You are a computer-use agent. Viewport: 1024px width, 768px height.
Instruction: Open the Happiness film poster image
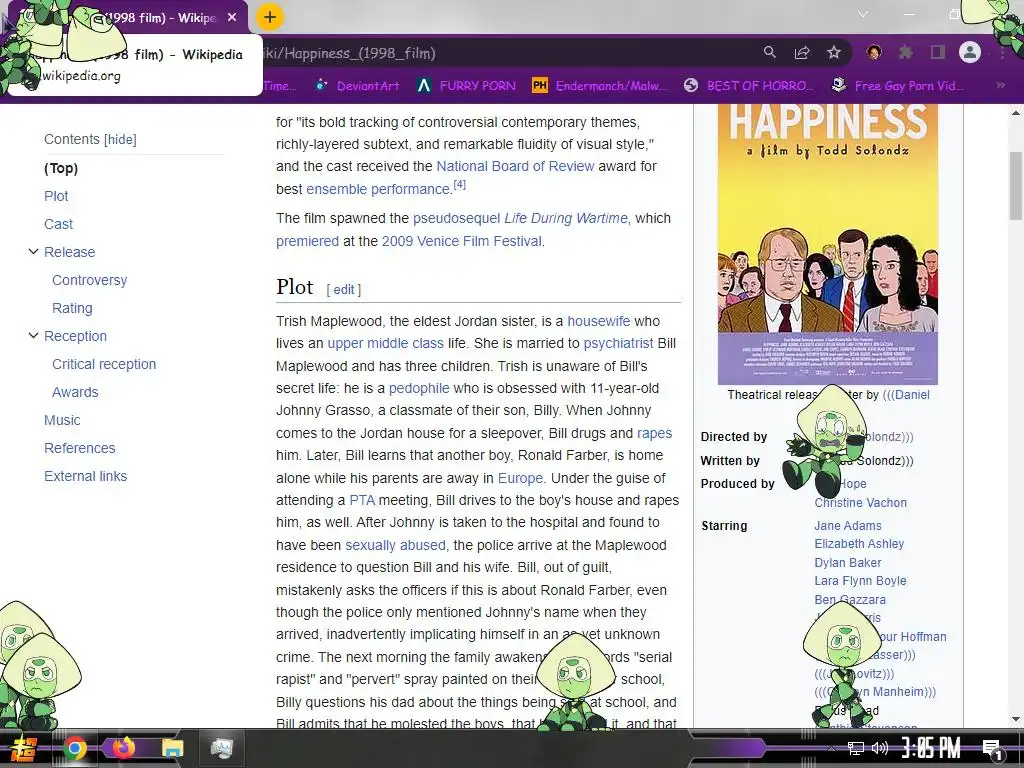pos(827,245)
